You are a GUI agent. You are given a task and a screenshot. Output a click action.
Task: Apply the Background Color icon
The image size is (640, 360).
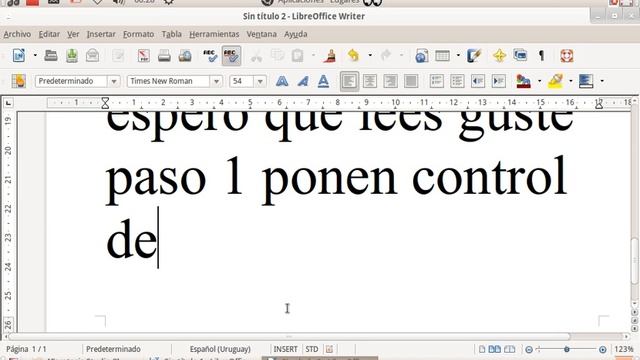pos(586,81)
